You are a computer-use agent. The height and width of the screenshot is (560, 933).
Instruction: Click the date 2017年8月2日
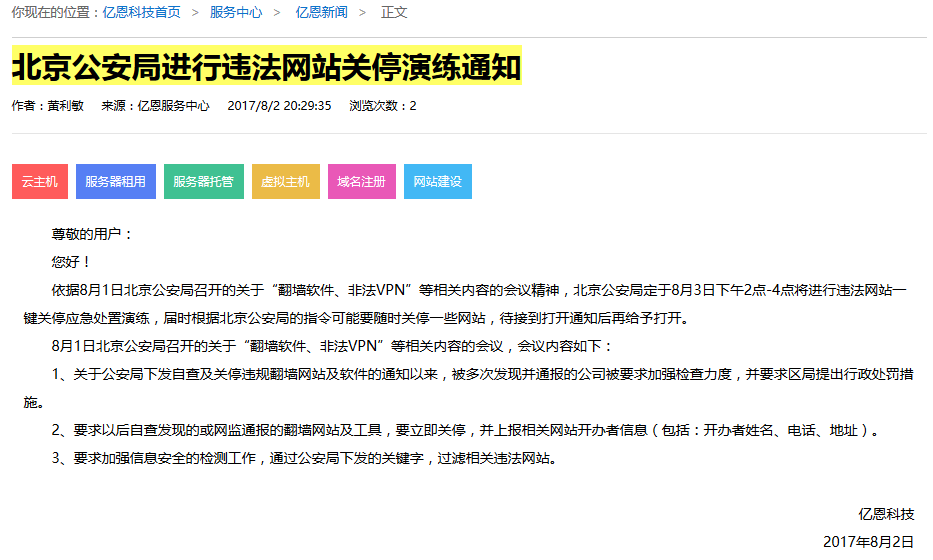pyautogui.click(x=869, y=542)
